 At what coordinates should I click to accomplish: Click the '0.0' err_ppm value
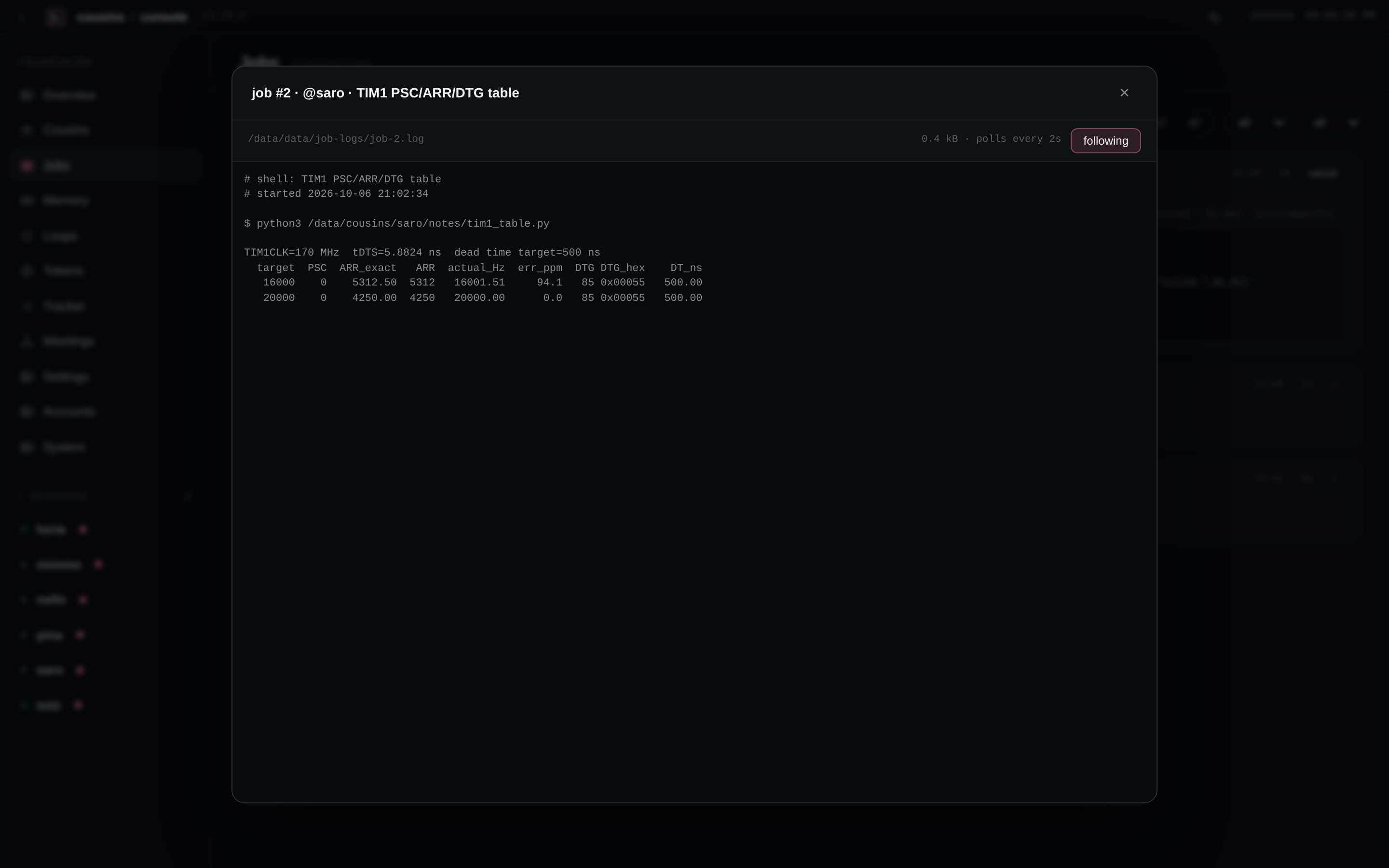pos(553,298)
